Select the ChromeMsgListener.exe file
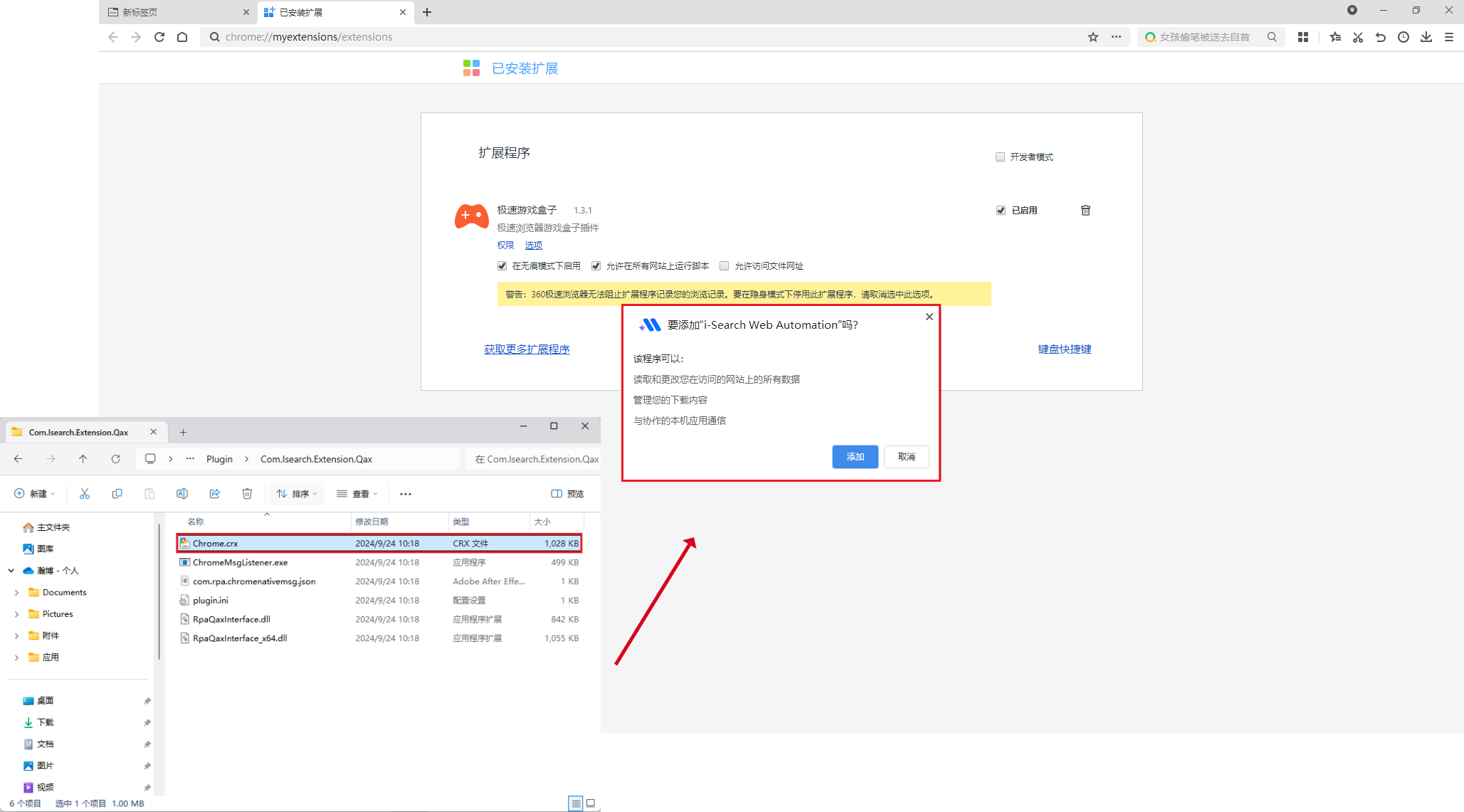 point(241,562)
